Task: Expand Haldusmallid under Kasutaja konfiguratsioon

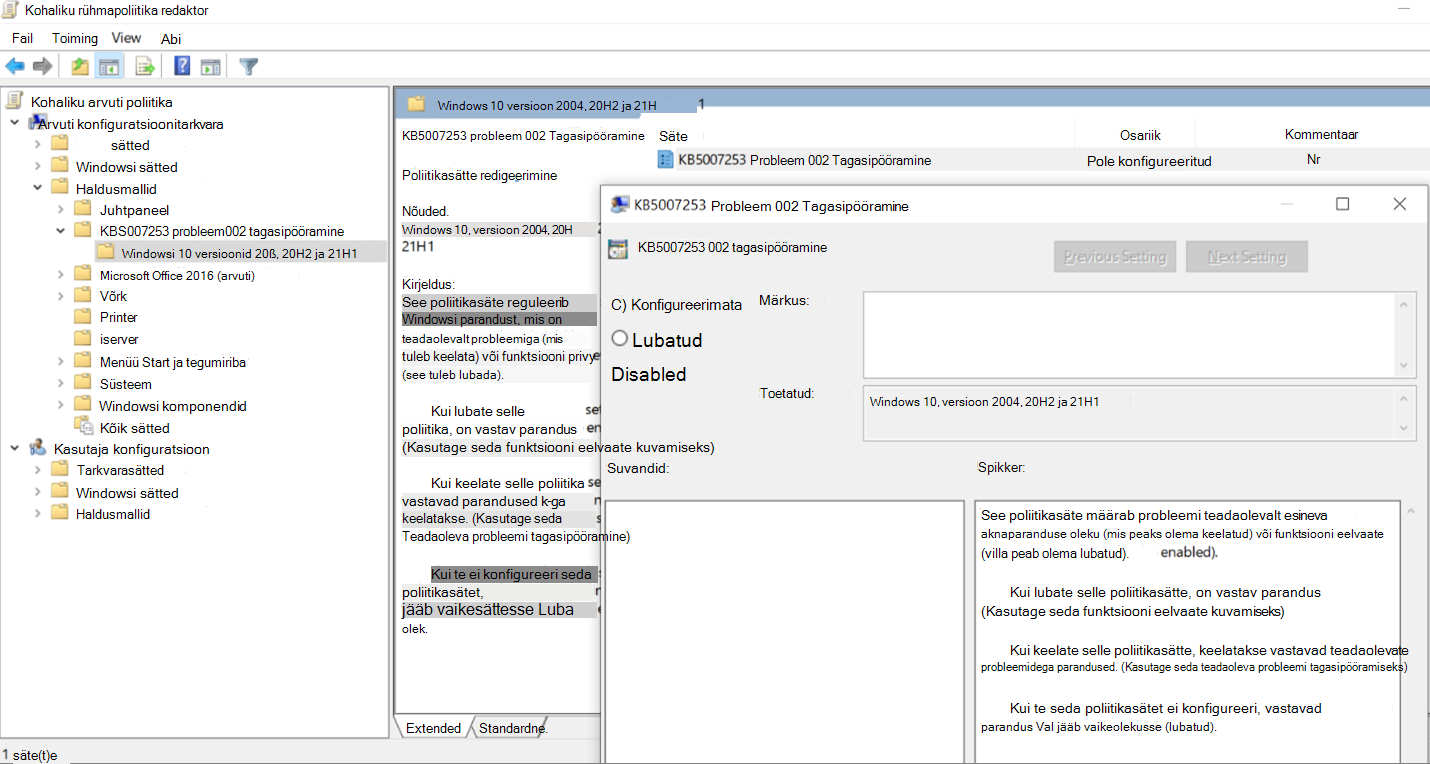Action: (38, 513)
